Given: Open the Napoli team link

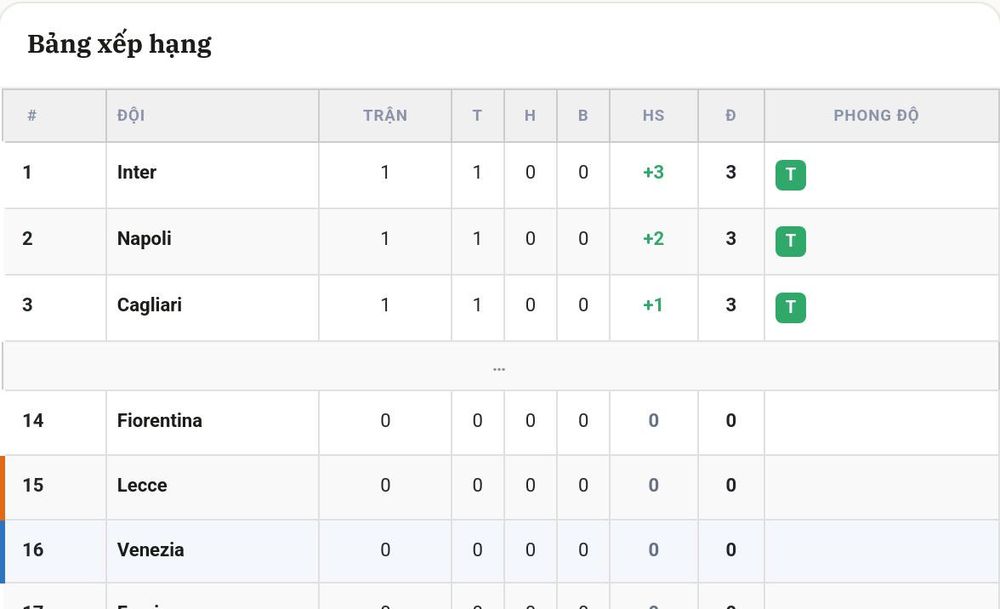Looking at the screenshot, I should 144,238.
